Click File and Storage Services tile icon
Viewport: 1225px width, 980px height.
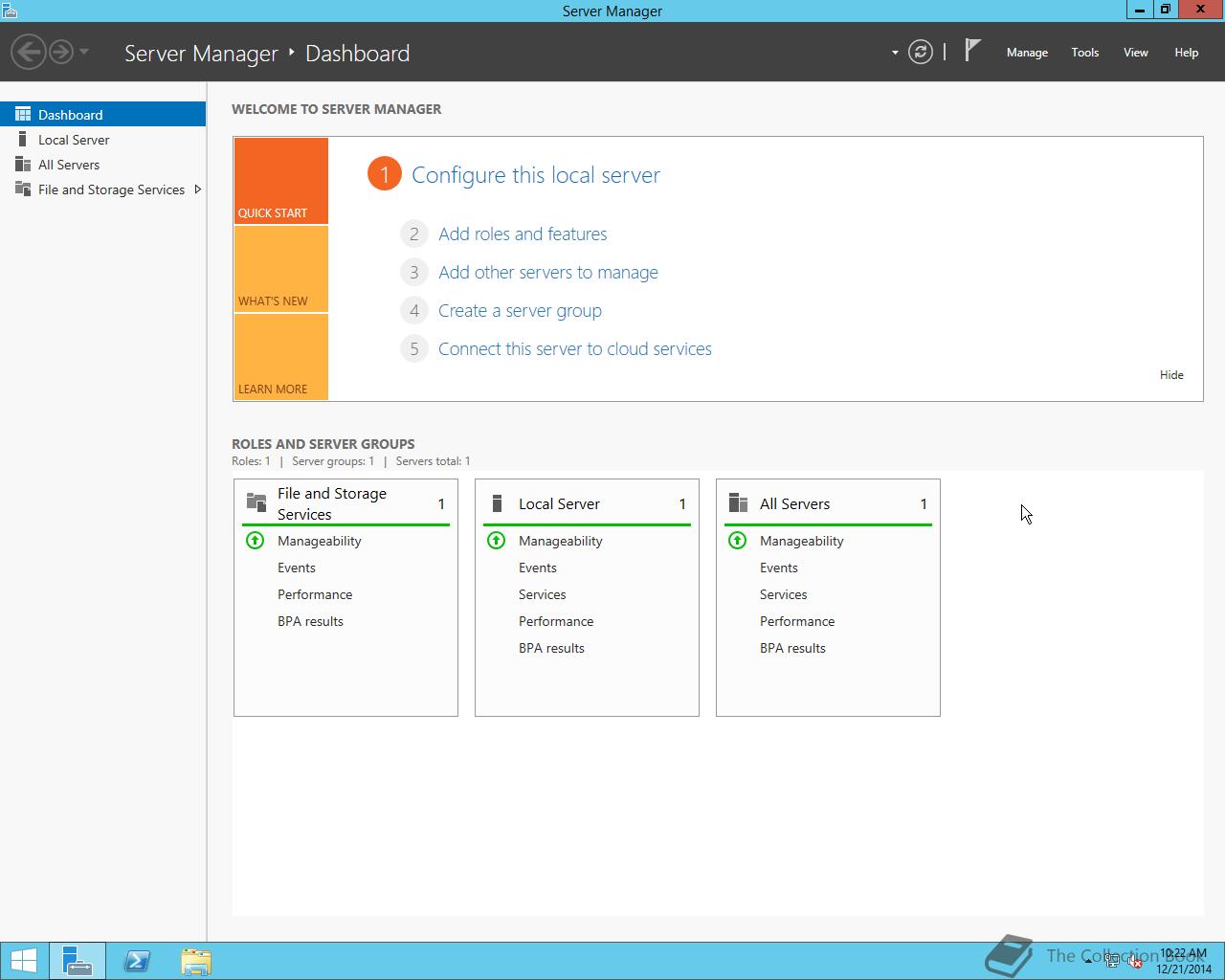(x=256, y=502)
